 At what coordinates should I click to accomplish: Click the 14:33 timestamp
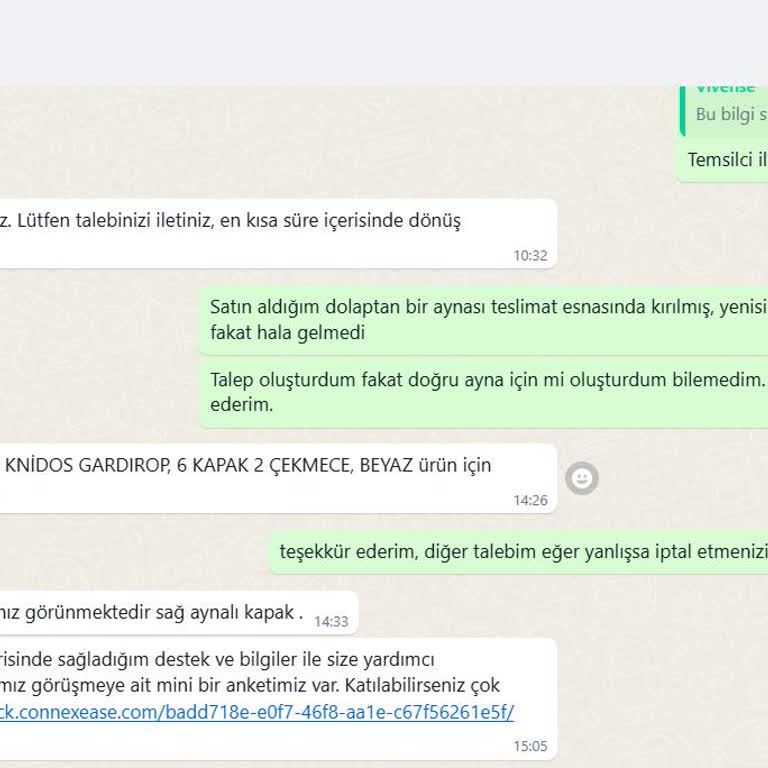tap(331, 622)
